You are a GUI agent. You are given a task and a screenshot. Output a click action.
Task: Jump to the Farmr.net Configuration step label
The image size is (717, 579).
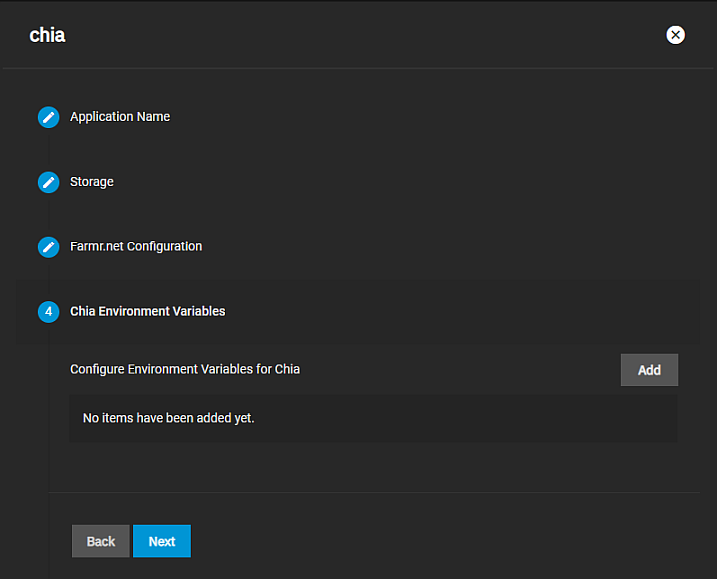click(136, 246)
